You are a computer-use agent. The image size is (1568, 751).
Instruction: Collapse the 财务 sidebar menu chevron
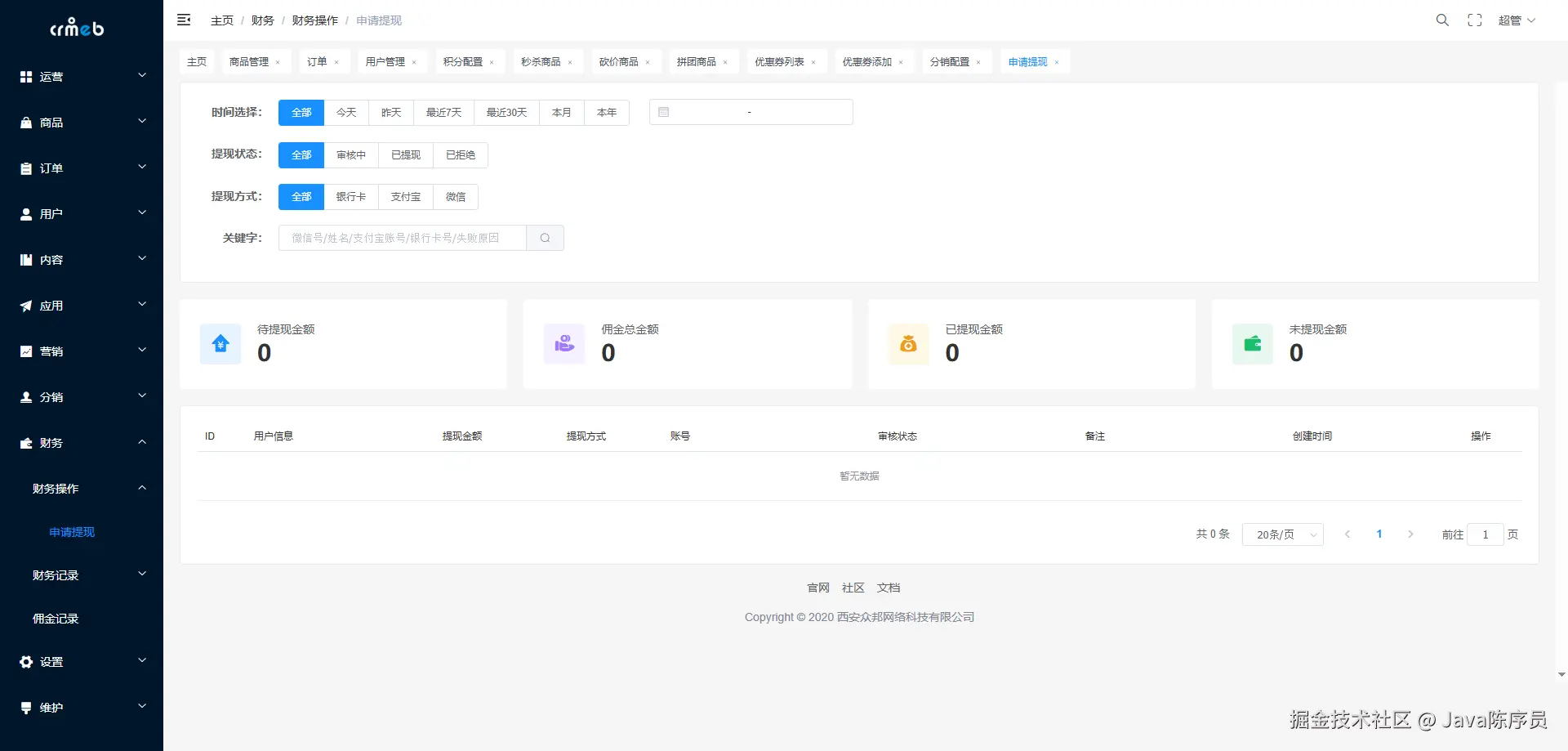pos(142,442)
